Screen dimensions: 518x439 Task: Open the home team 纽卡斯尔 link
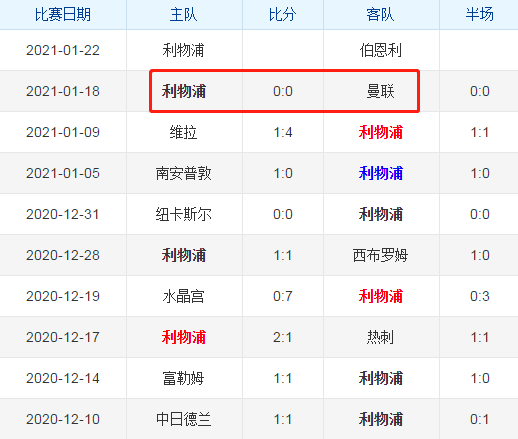[184, 214]
